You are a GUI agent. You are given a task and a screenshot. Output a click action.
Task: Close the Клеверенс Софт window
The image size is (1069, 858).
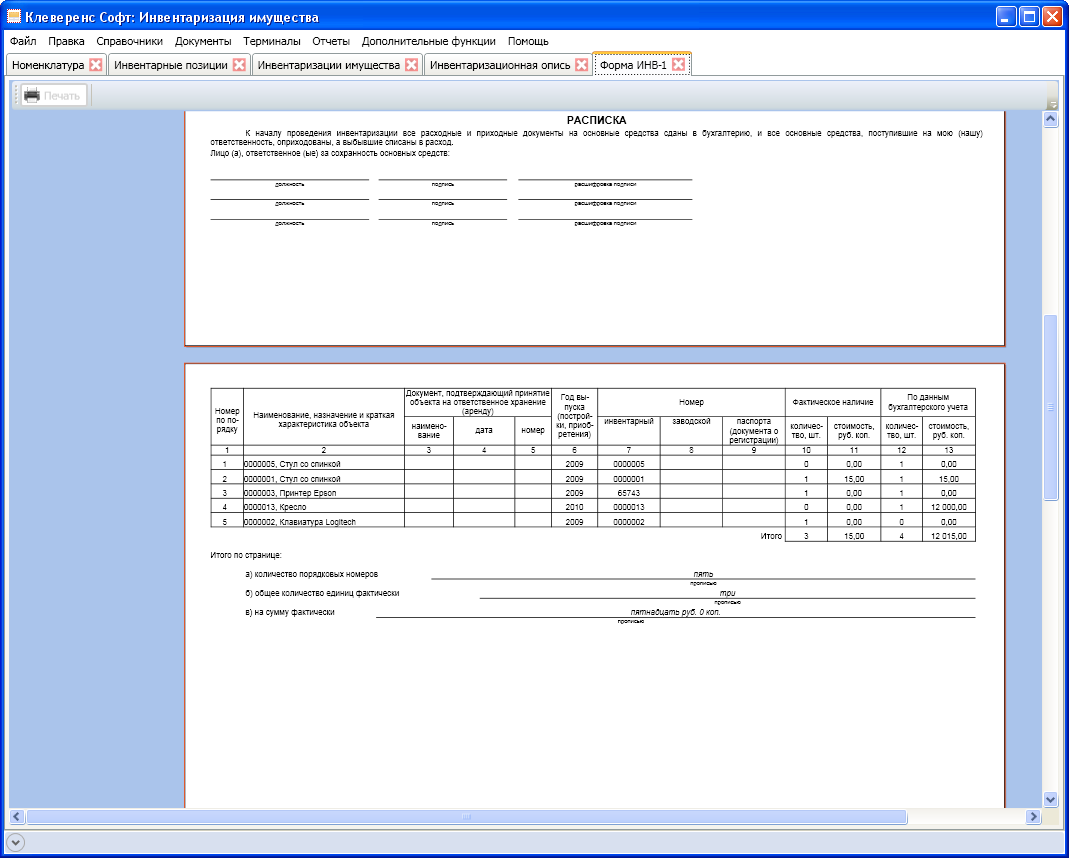pos(1053,16)
